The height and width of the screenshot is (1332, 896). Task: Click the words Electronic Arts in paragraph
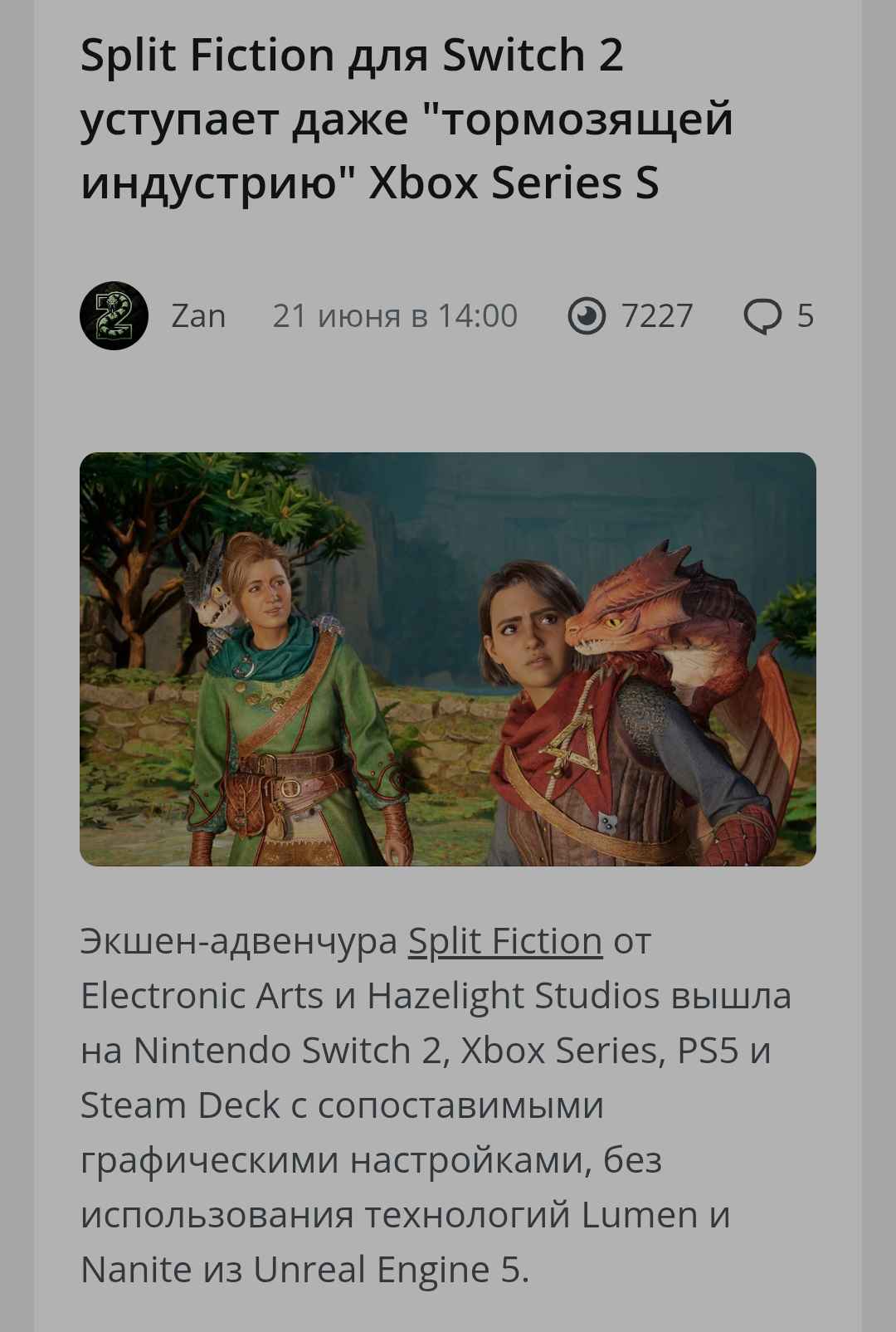tap(202, 996)
